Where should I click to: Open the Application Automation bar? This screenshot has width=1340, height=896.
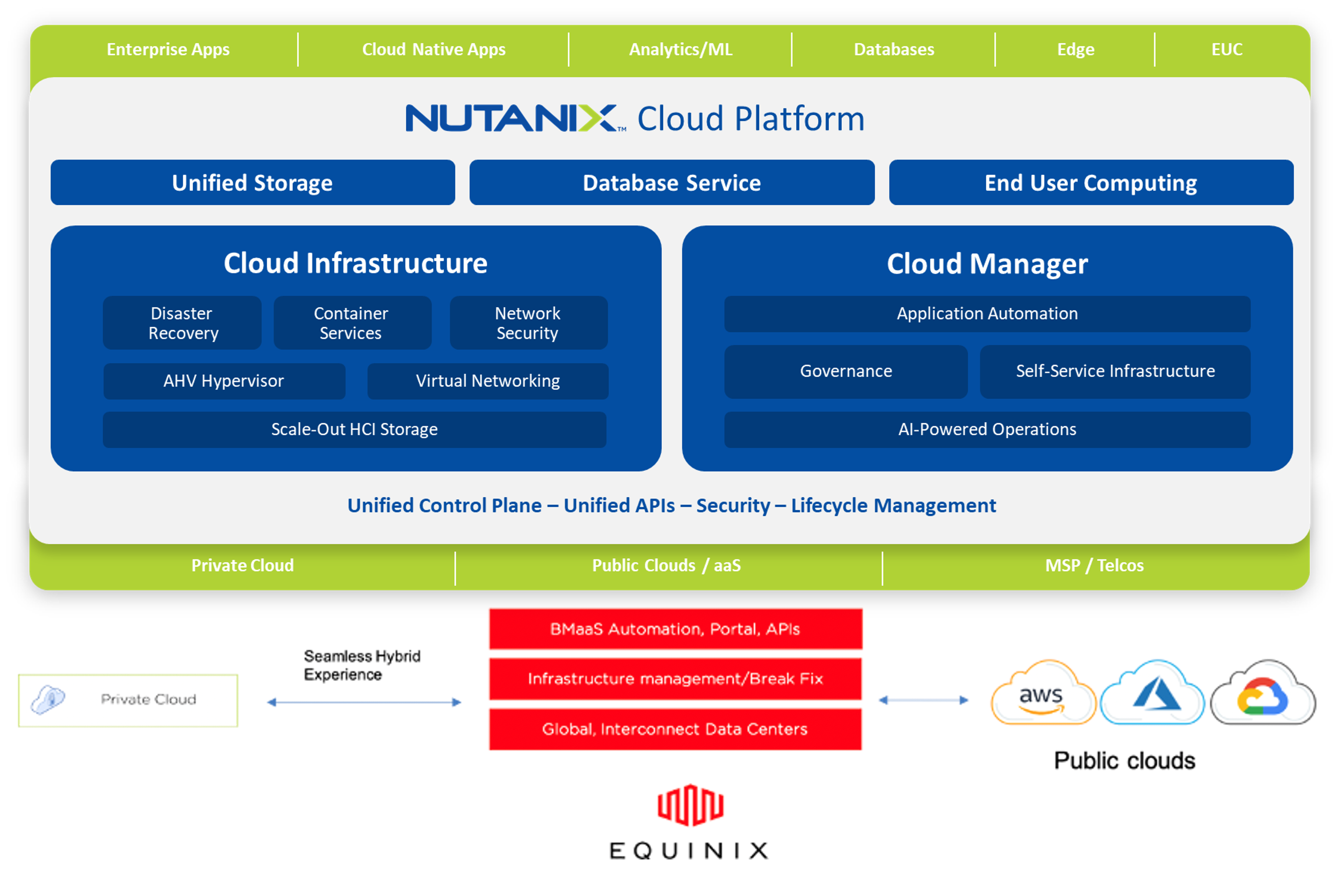[x=987, y=314]
